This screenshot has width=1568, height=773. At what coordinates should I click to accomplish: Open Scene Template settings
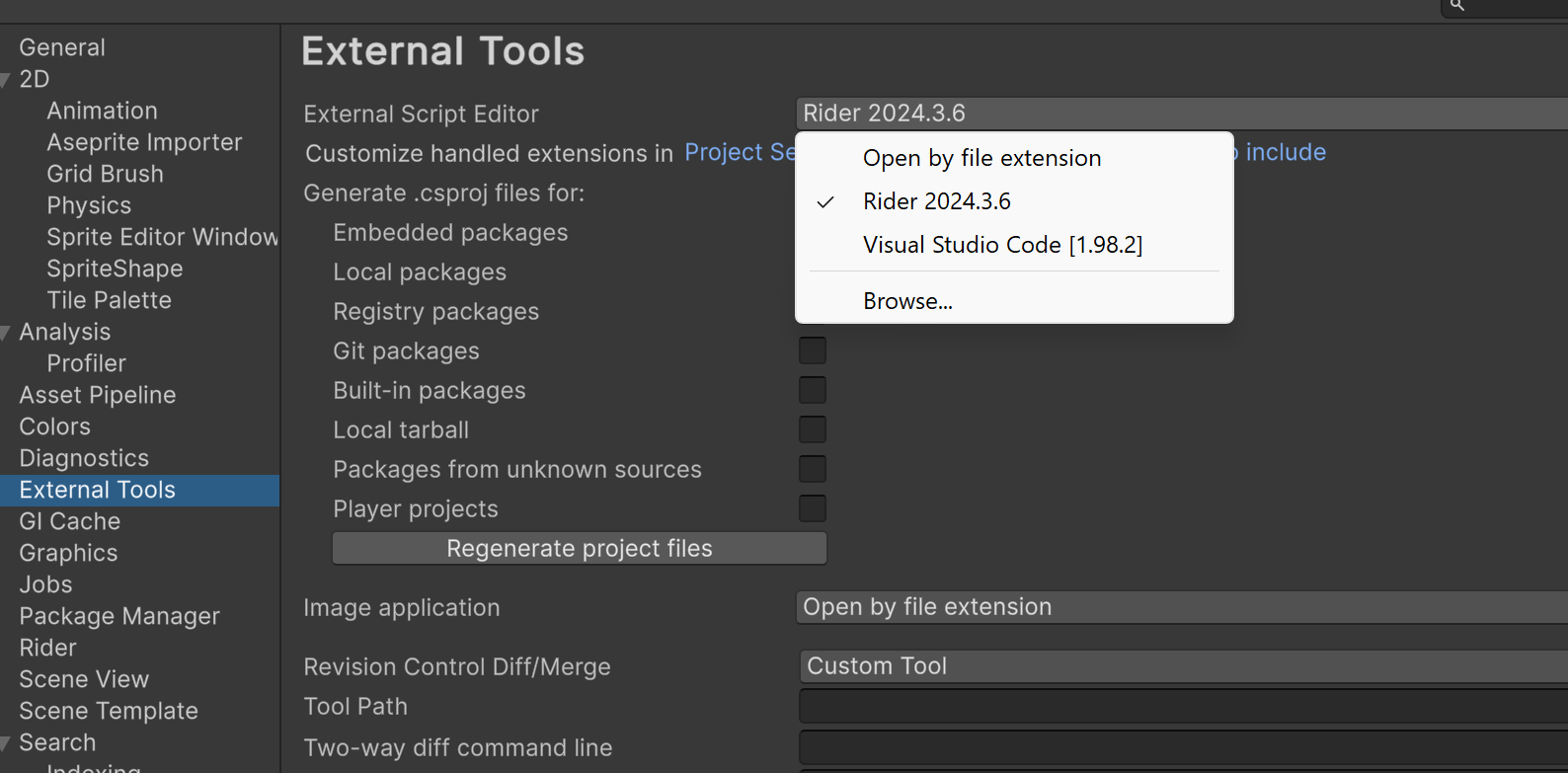point(109,711)
